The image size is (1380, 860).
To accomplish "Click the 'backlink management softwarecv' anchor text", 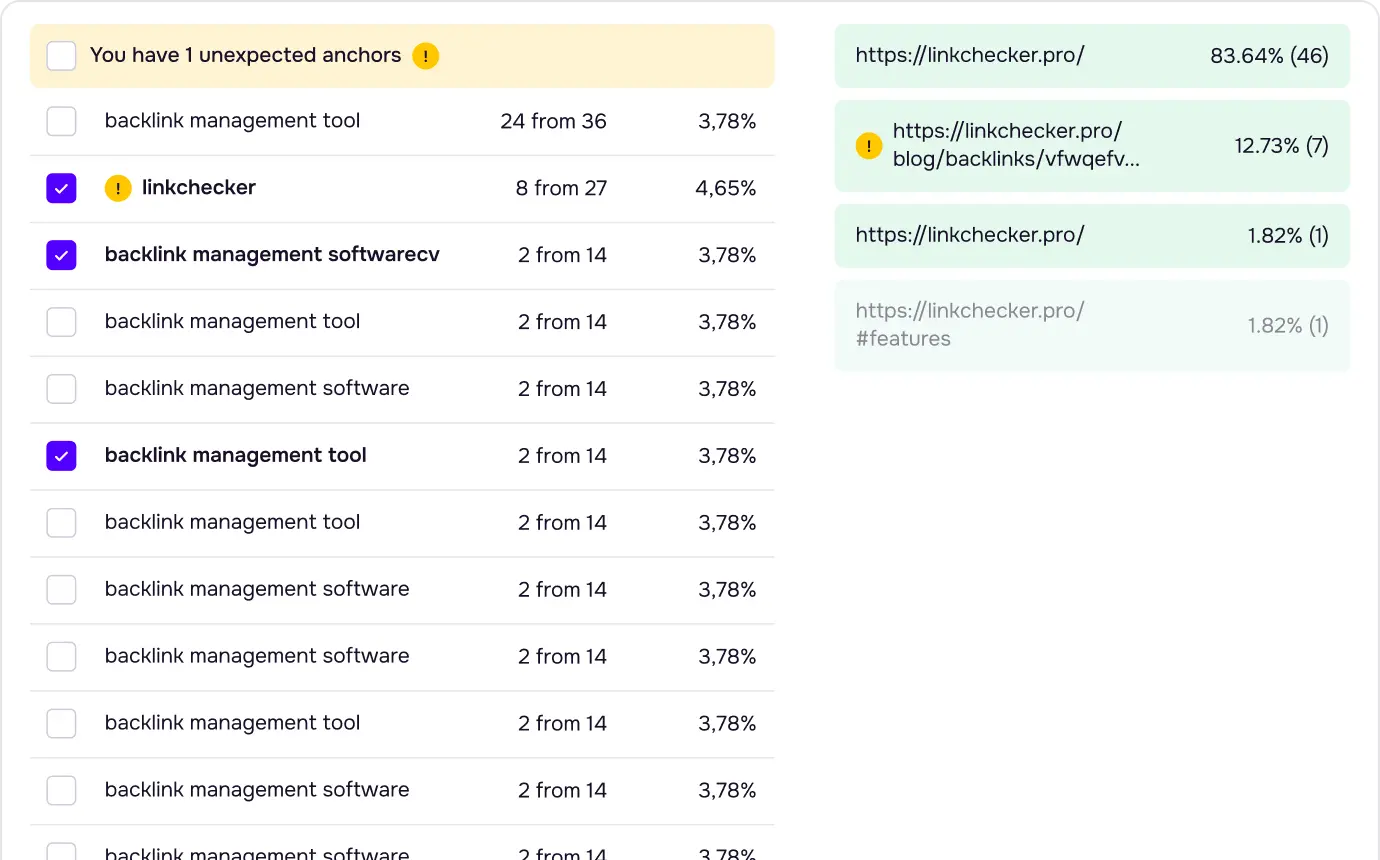I will 272,254.
